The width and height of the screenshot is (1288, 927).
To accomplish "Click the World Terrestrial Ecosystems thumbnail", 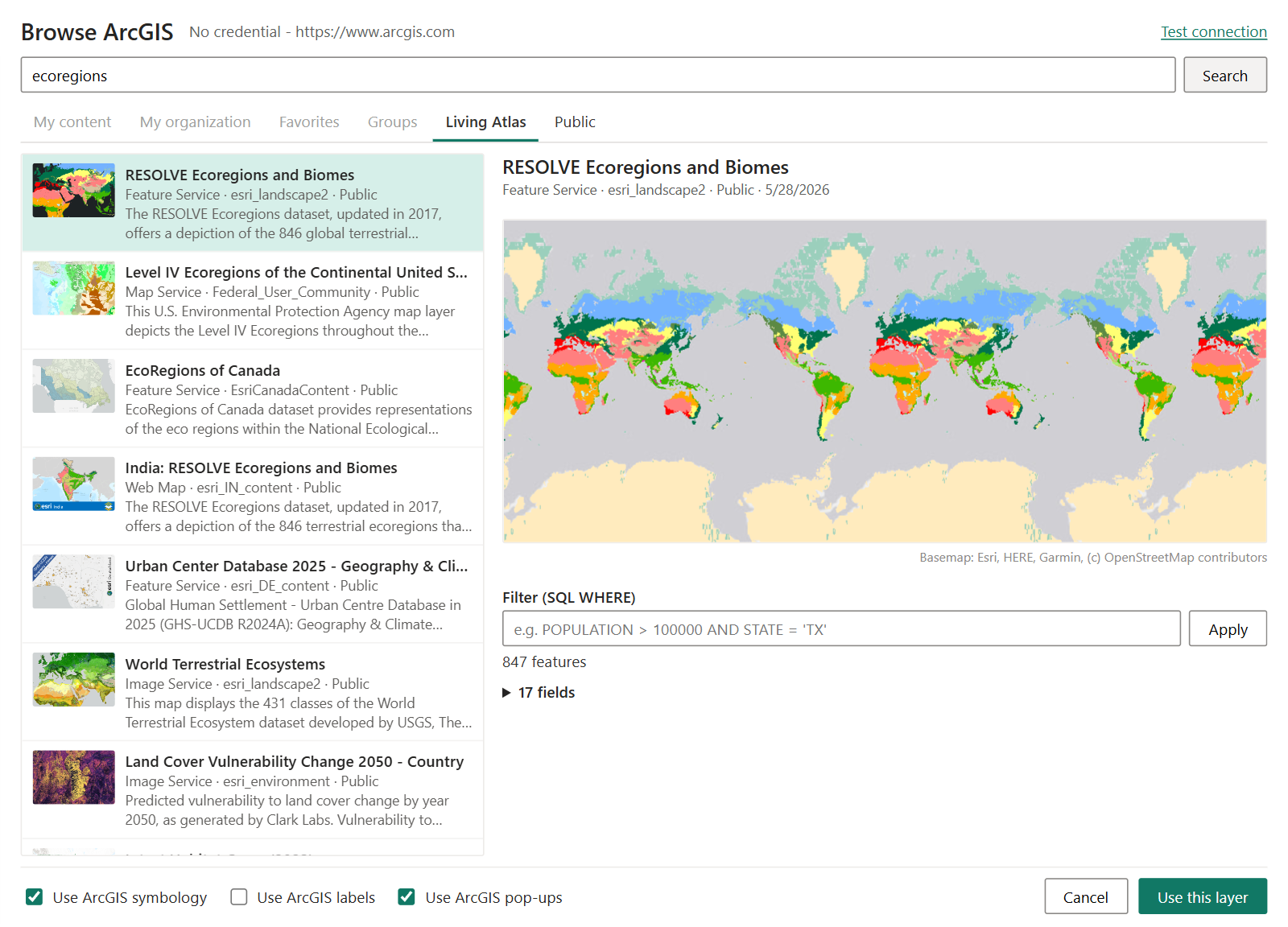I will [x=74, y=679].
